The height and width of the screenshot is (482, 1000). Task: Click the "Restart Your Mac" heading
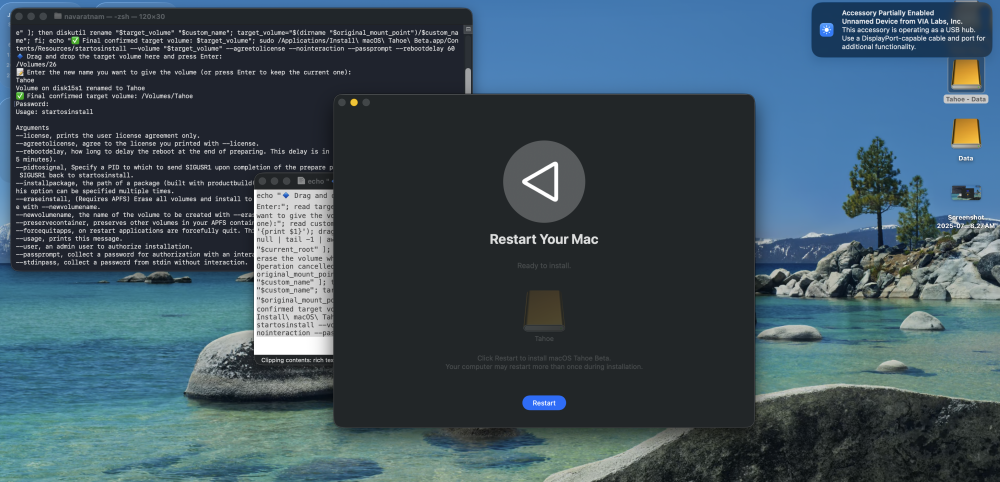point(544,240)
